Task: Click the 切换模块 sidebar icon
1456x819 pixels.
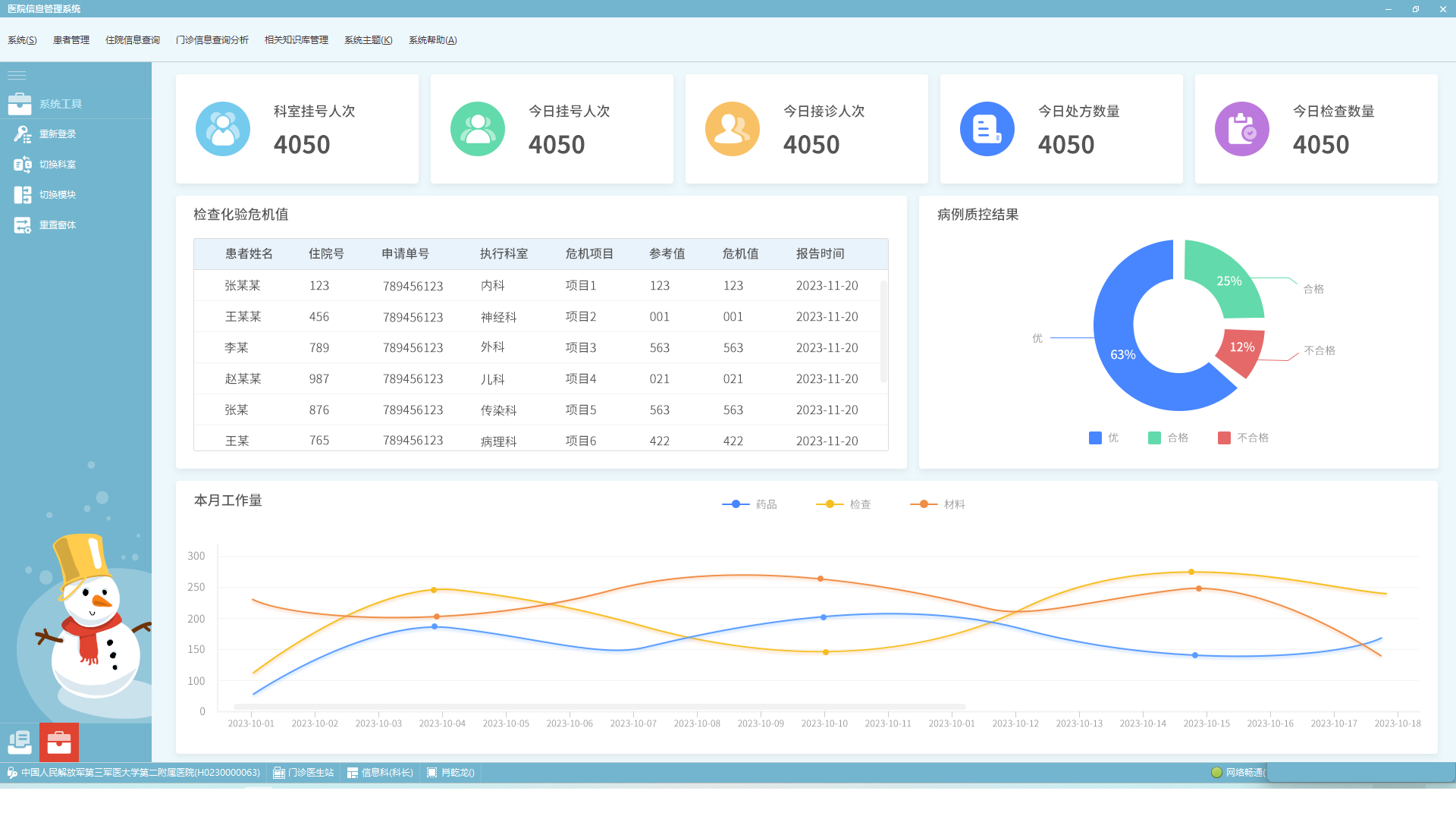Action: click(x=22, y=195)
